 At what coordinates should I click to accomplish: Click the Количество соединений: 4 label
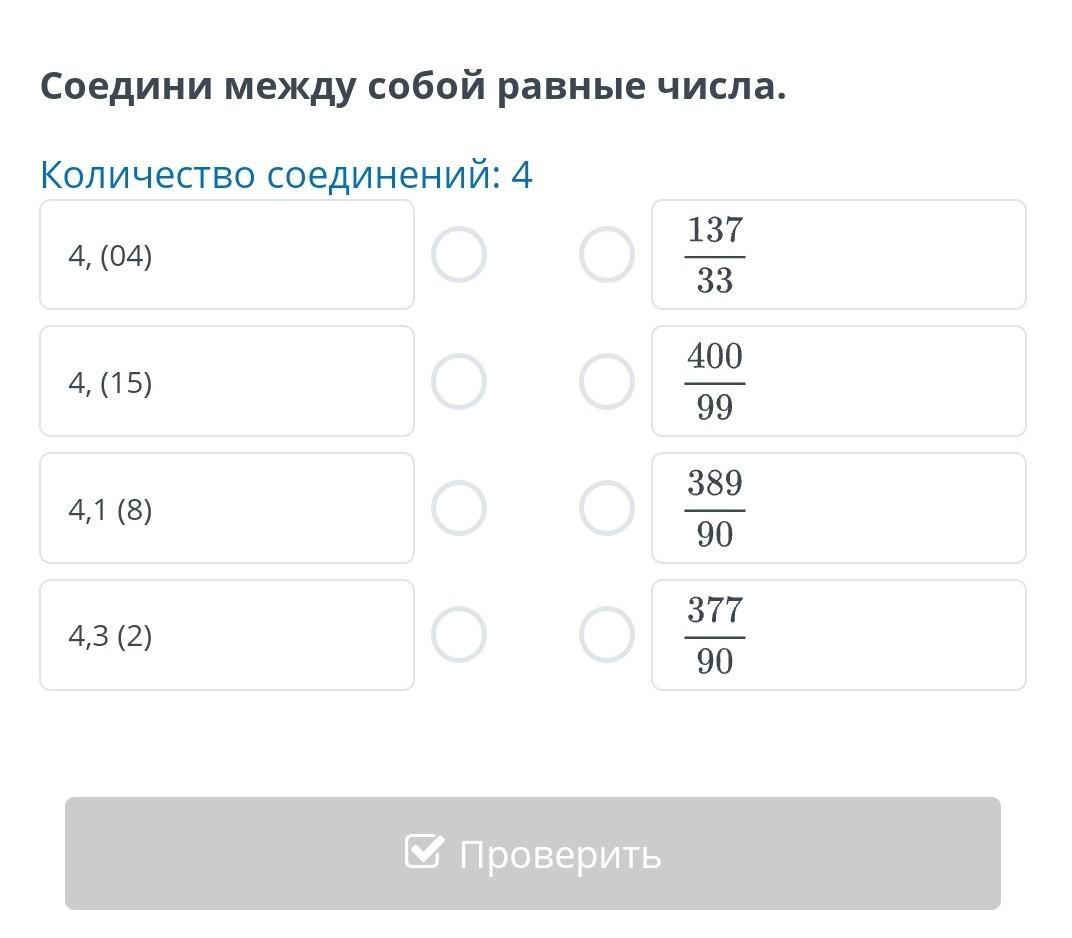coord(286,175)
